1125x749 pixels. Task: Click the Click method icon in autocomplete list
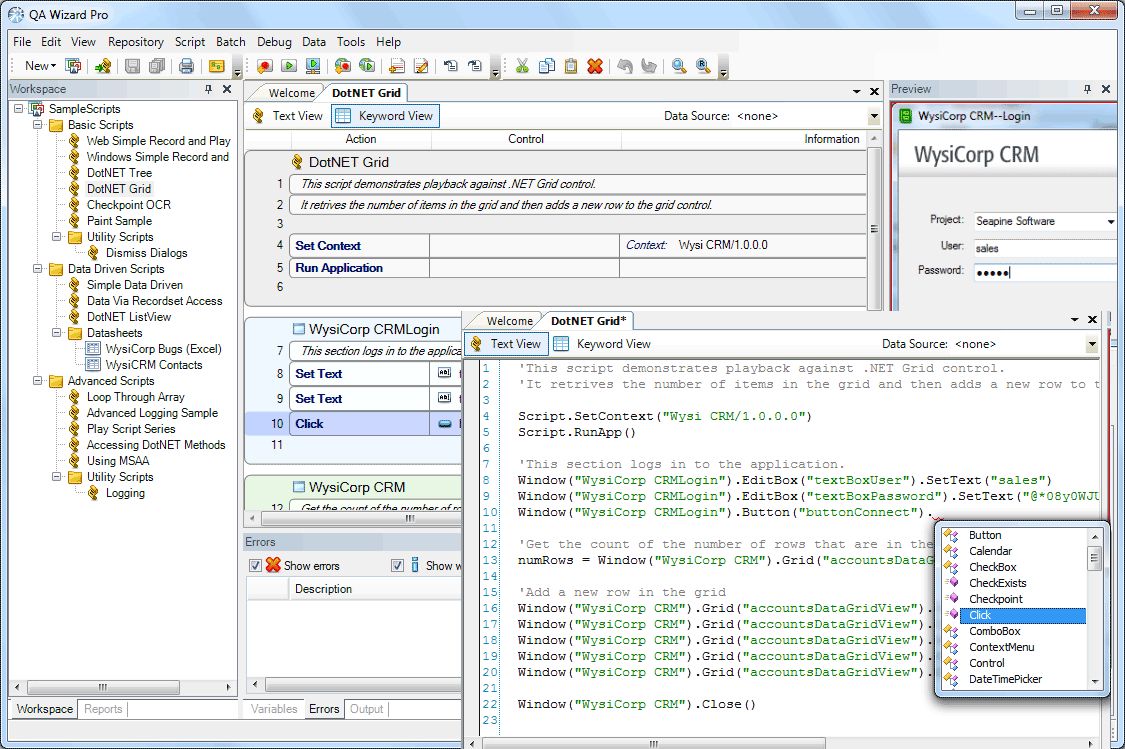pos(952,615)
